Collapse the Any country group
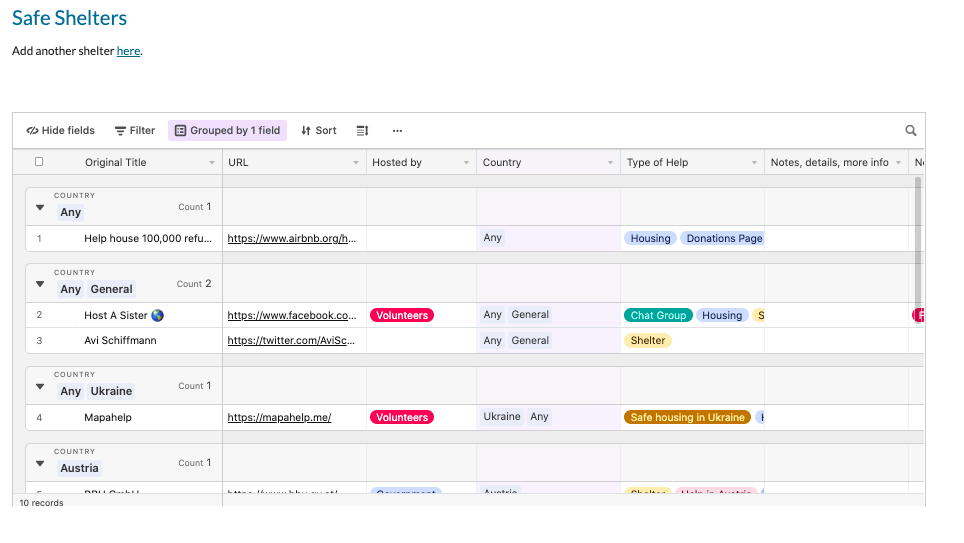The image size is (964, 543). point(40,207)
